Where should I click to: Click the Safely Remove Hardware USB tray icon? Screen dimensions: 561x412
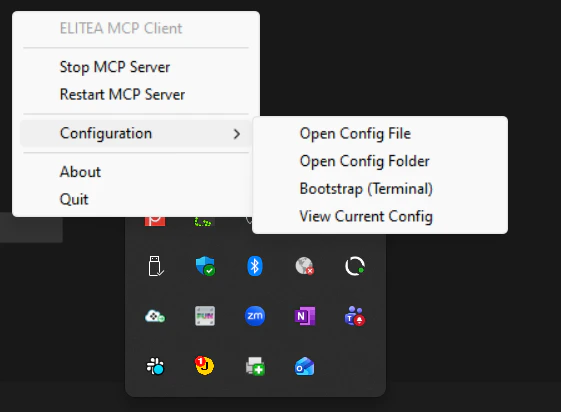(x=155, y=266)
